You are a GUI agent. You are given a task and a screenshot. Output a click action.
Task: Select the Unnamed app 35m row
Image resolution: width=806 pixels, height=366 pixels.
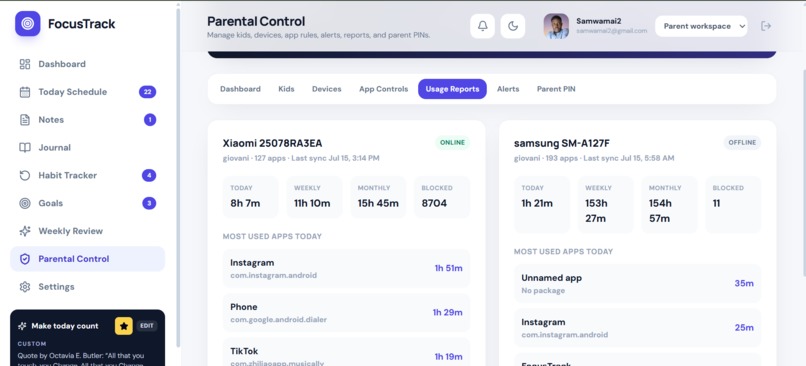pyautogui.click(x=637, y=283)
